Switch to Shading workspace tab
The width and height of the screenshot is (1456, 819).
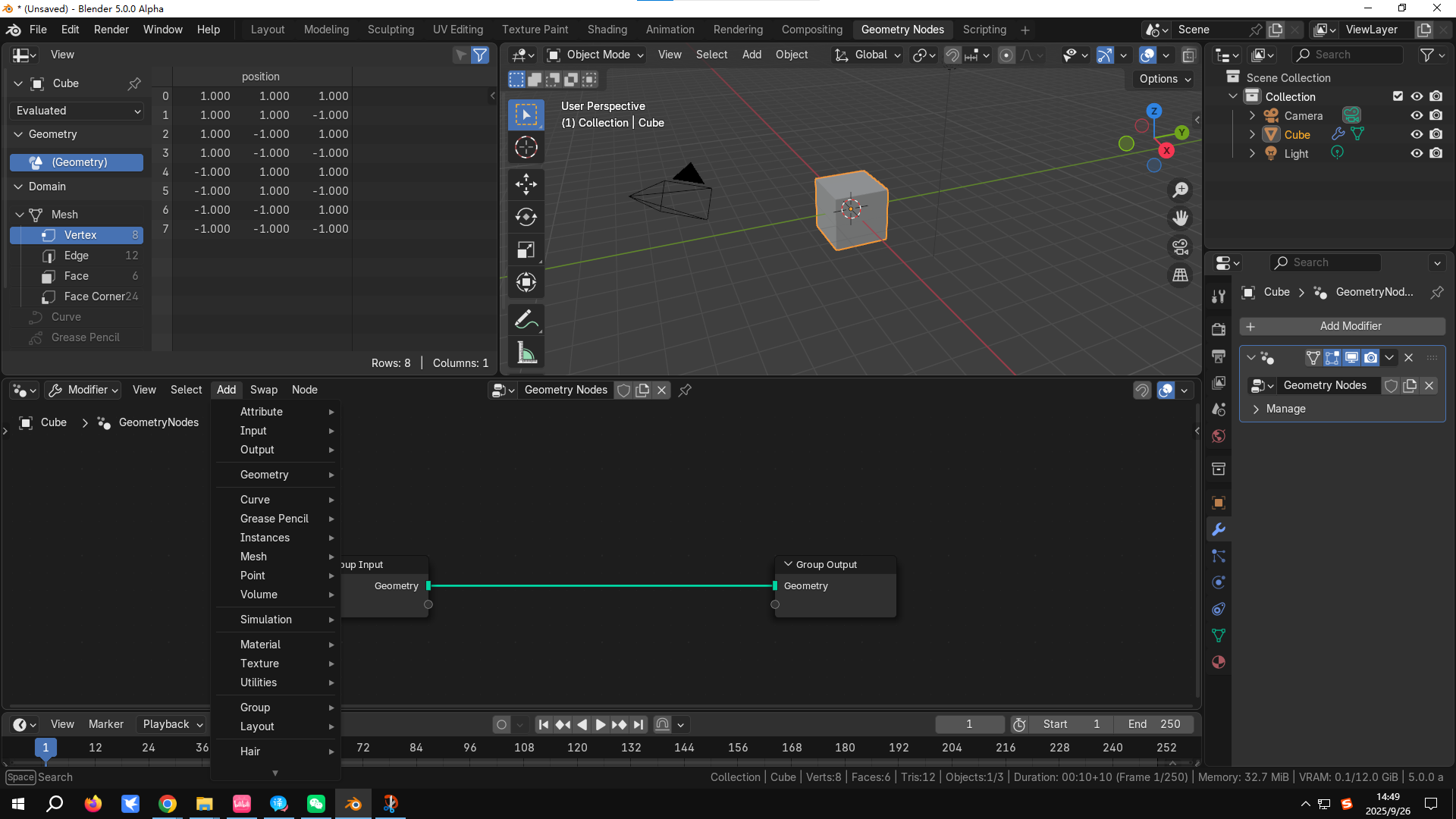pos(607,30)
